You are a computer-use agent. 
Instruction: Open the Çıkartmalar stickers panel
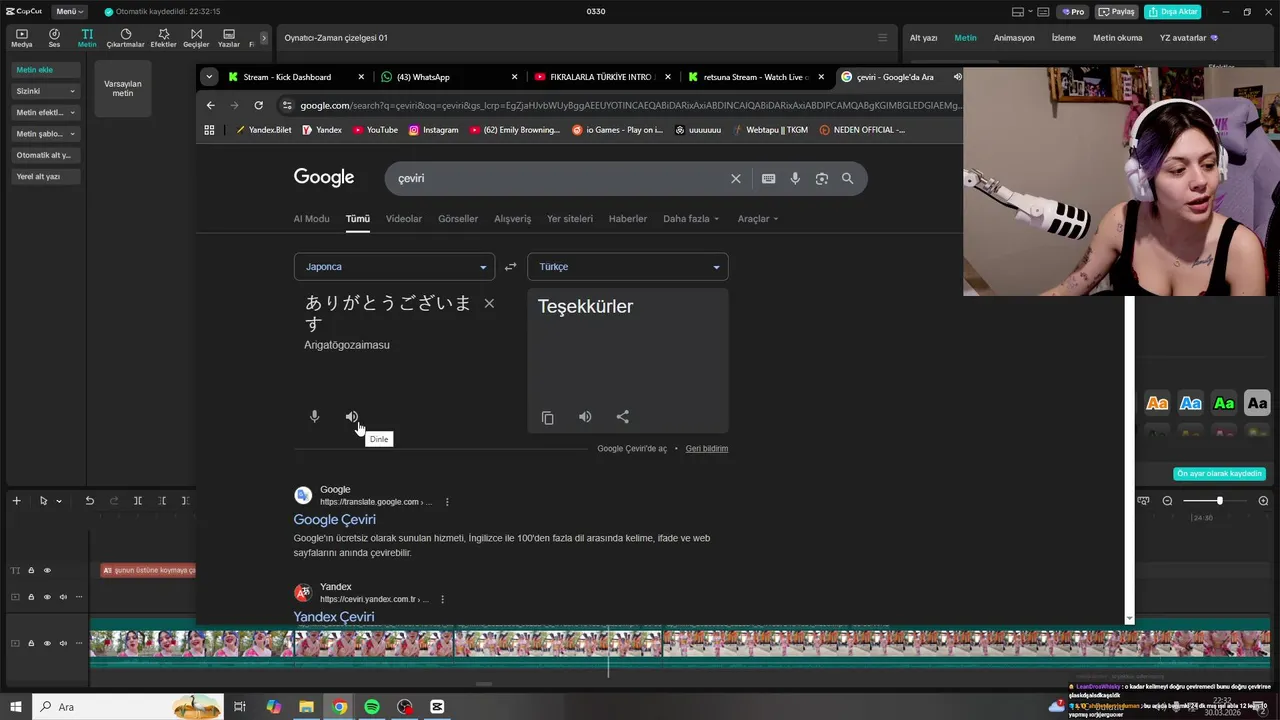(x=126, y=38)
